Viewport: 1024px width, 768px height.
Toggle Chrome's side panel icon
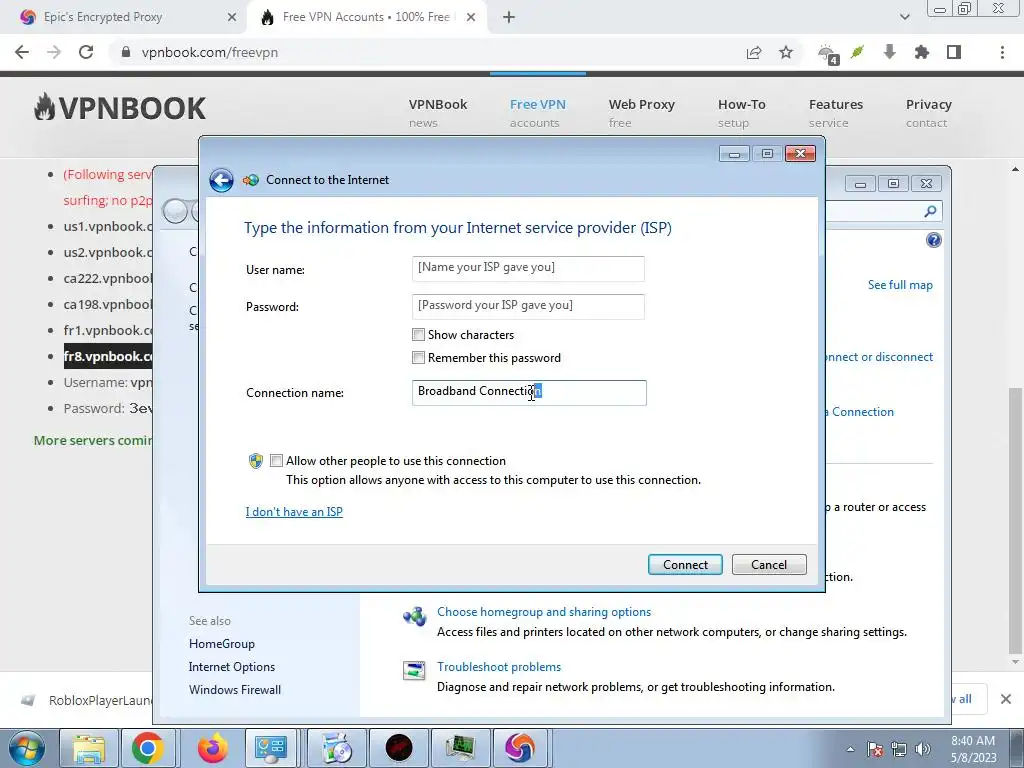pyautogui.click(x=953, y=52)
